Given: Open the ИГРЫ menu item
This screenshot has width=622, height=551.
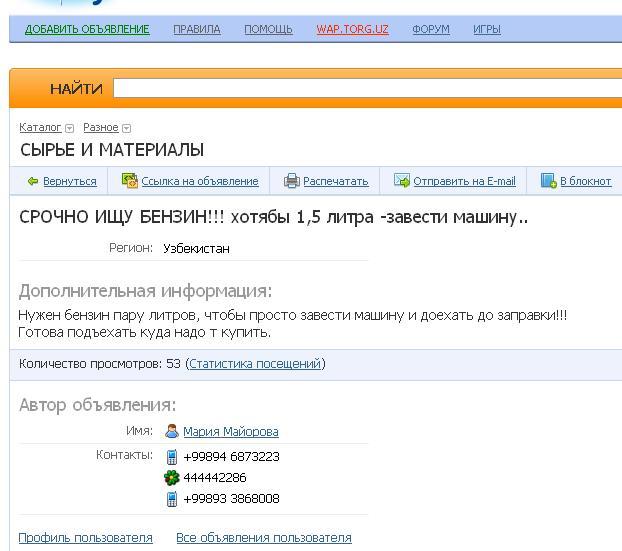Looking at the screenshot, I should tap(487, 29).
